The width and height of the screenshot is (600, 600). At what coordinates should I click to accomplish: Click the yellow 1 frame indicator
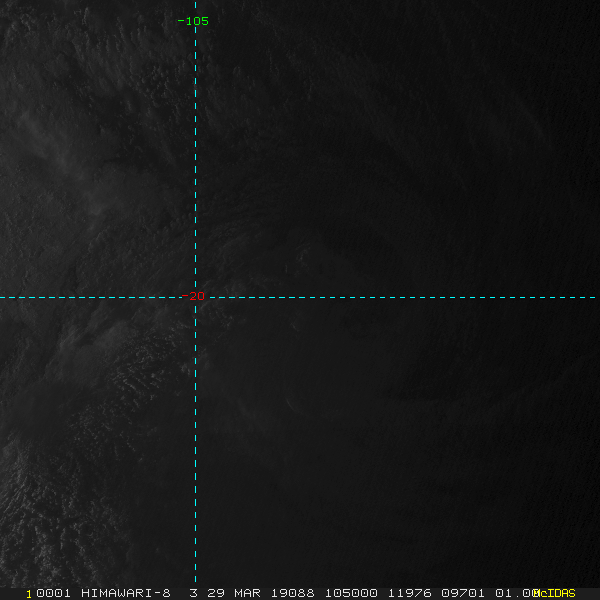click(x=29, y=594)
